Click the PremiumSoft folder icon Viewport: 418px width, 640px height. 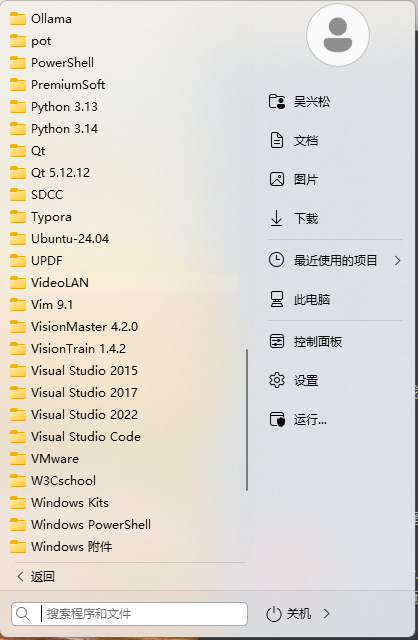pyautogui.click(x=18, y=85)
